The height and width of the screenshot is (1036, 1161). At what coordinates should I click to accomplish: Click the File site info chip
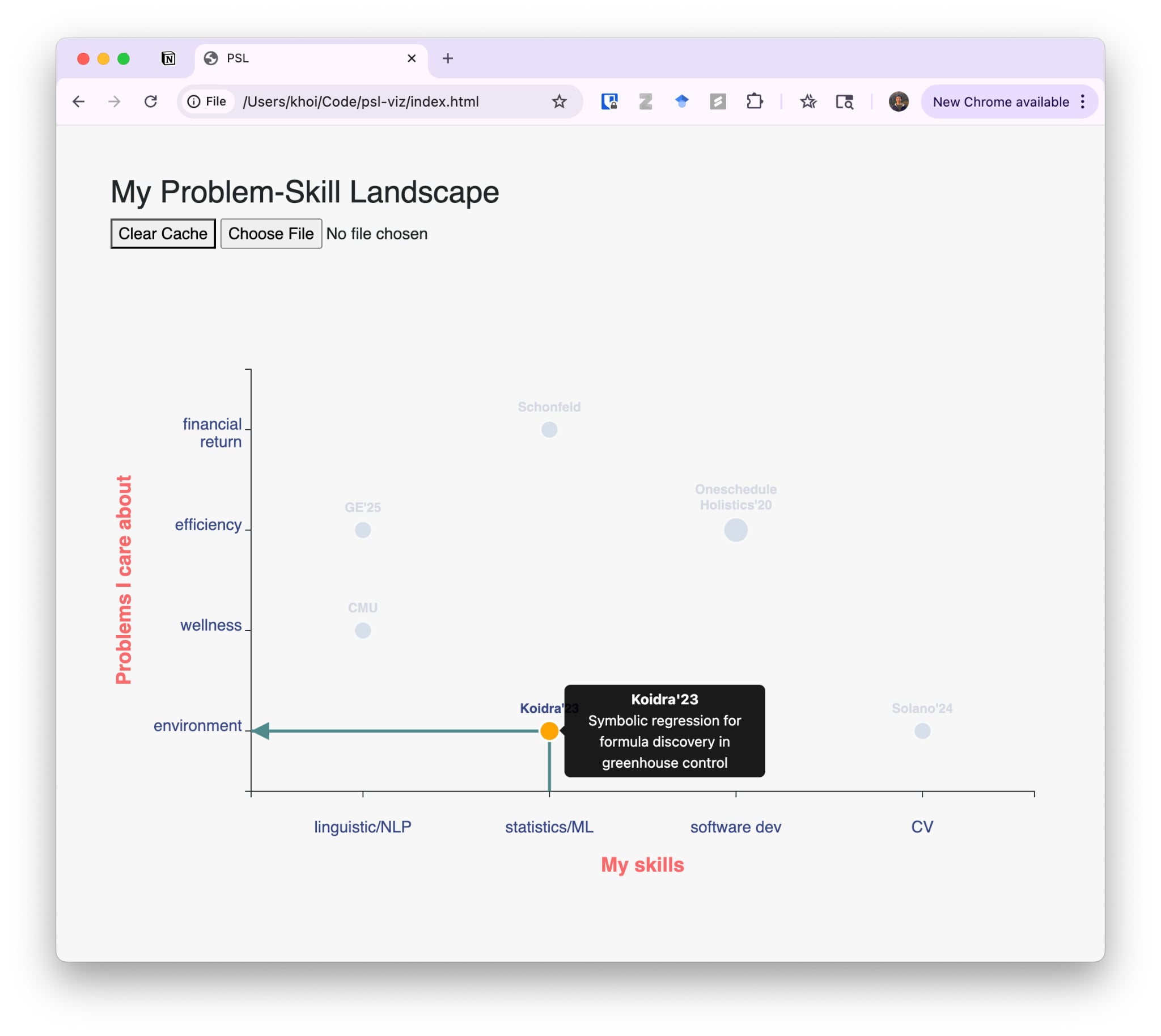[x=207, y=102]
